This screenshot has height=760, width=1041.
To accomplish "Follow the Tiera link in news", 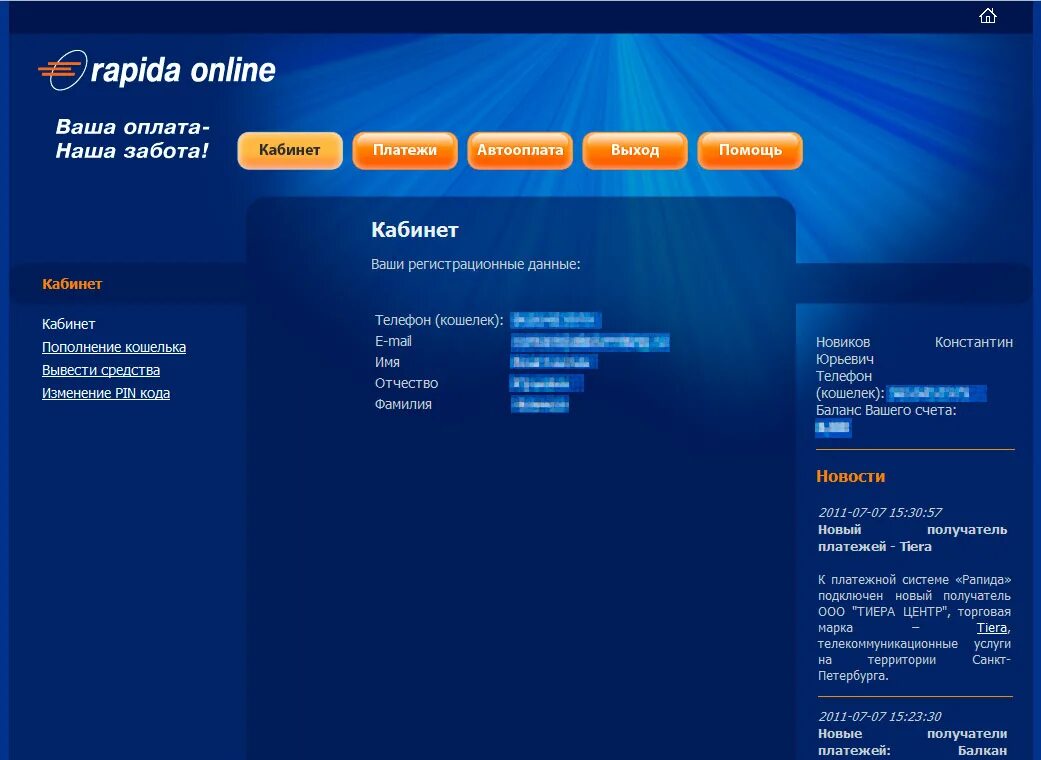I will coord(992,627).
